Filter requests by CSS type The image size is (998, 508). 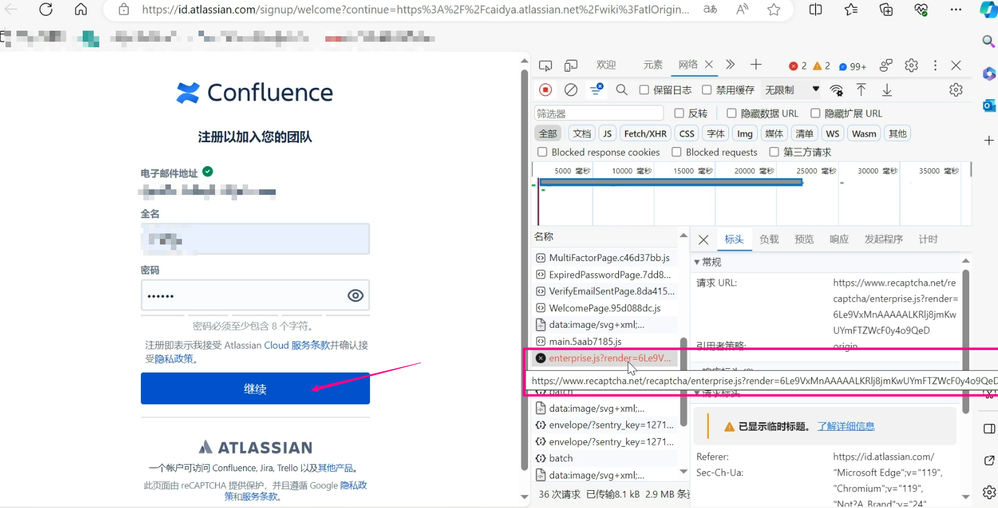tap(687, 134)
